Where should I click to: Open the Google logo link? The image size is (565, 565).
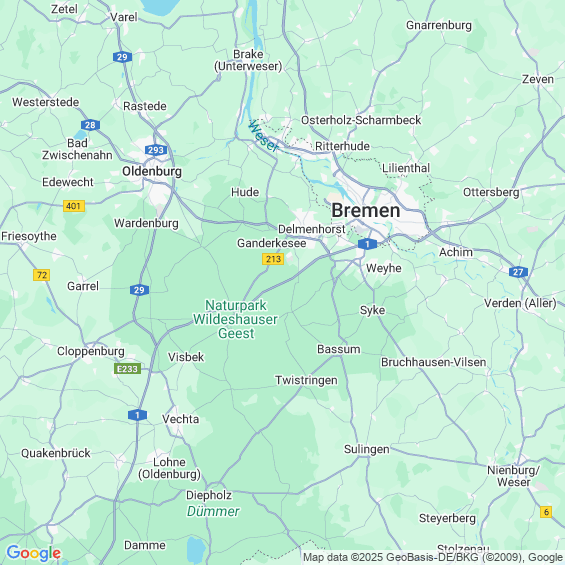pyautogui.click(x=34, y=552)
